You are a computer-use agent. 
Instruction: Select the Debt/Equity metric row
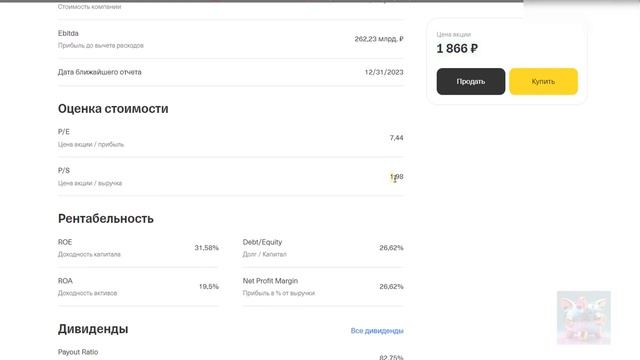tap(323, 248)
